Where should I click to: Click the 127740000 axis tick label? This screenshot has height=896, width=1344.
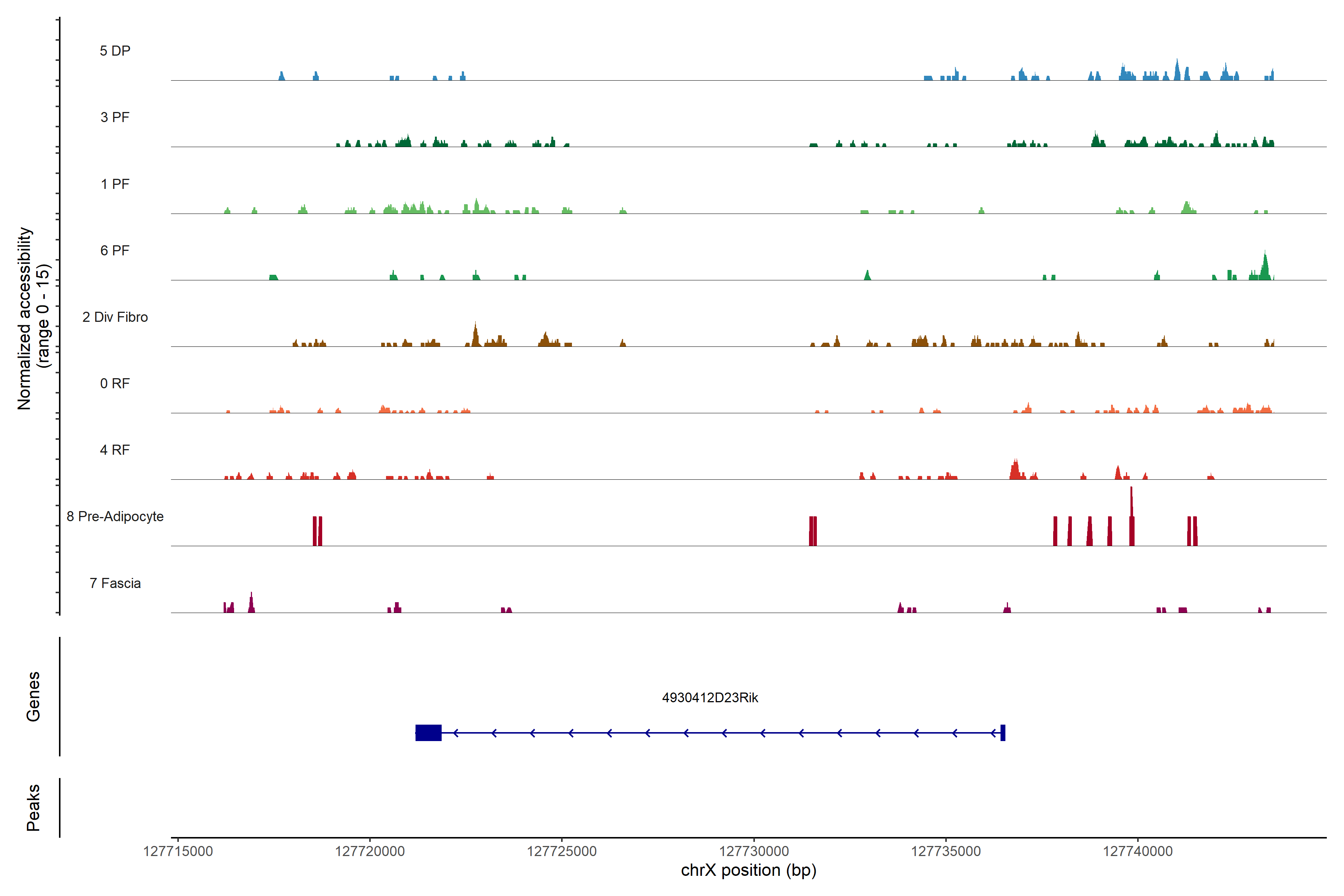pyautogui.click(x=1137, y=852)
